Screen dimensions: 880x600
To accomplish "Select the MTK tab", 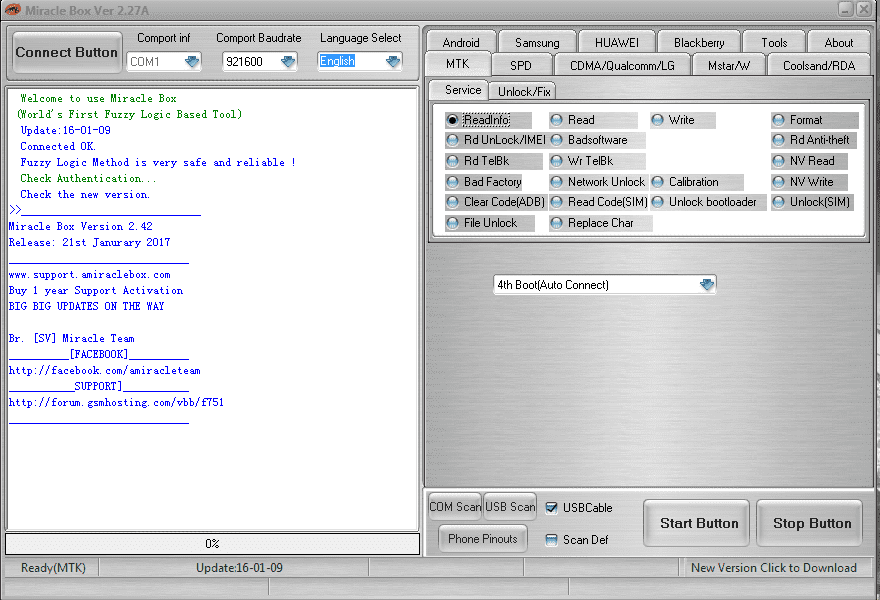I will point(458,64).
